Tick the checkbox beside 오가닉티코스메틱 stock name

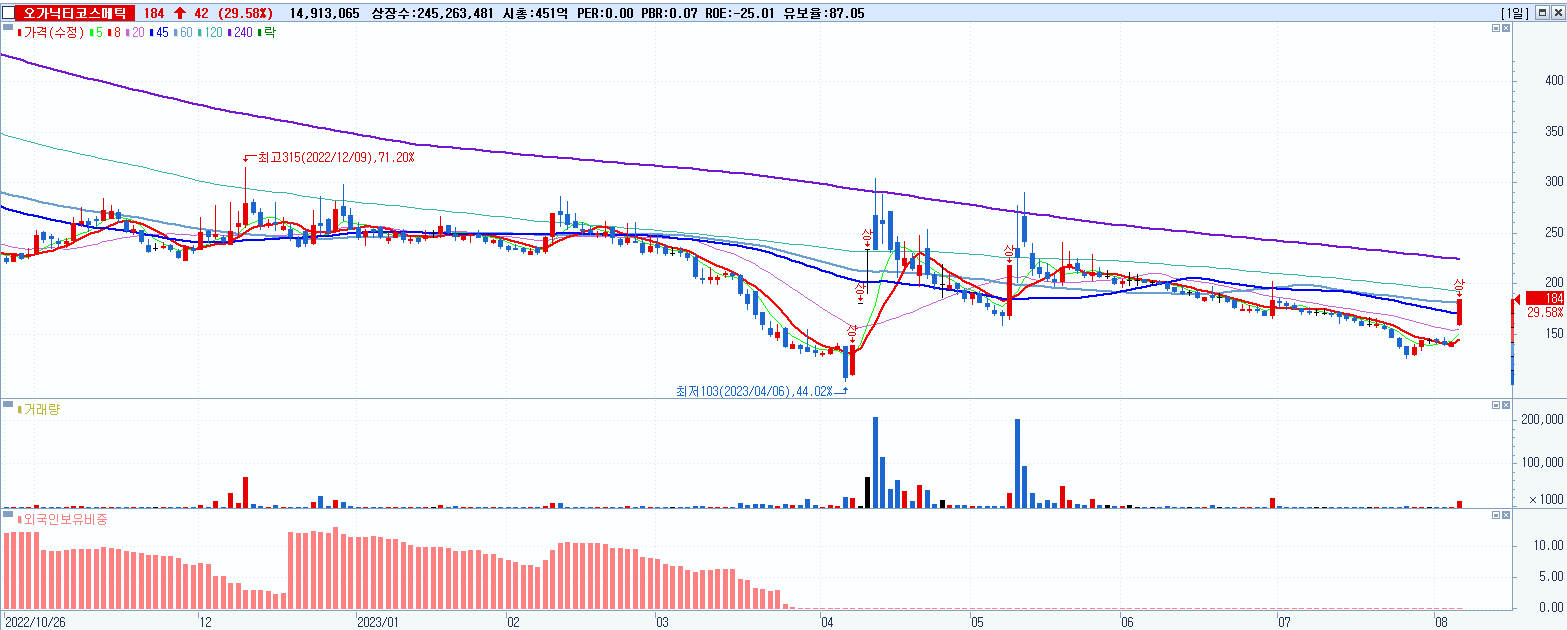pyautogui.click(x=6, y=13)
